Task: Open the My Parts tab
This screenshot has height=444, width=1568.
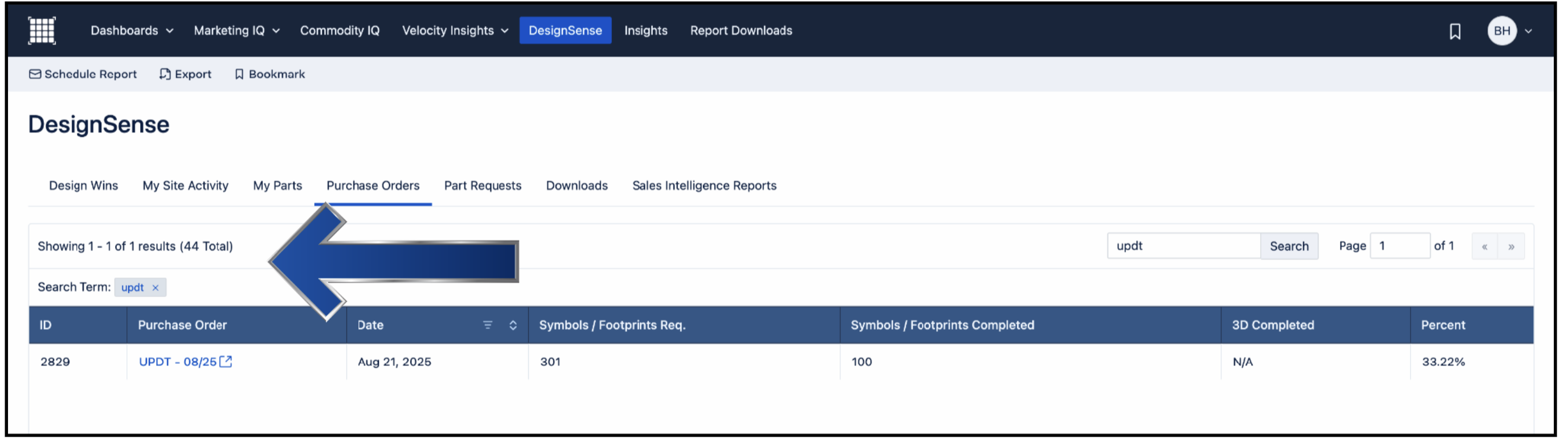Action: click(x=277, y=186)
